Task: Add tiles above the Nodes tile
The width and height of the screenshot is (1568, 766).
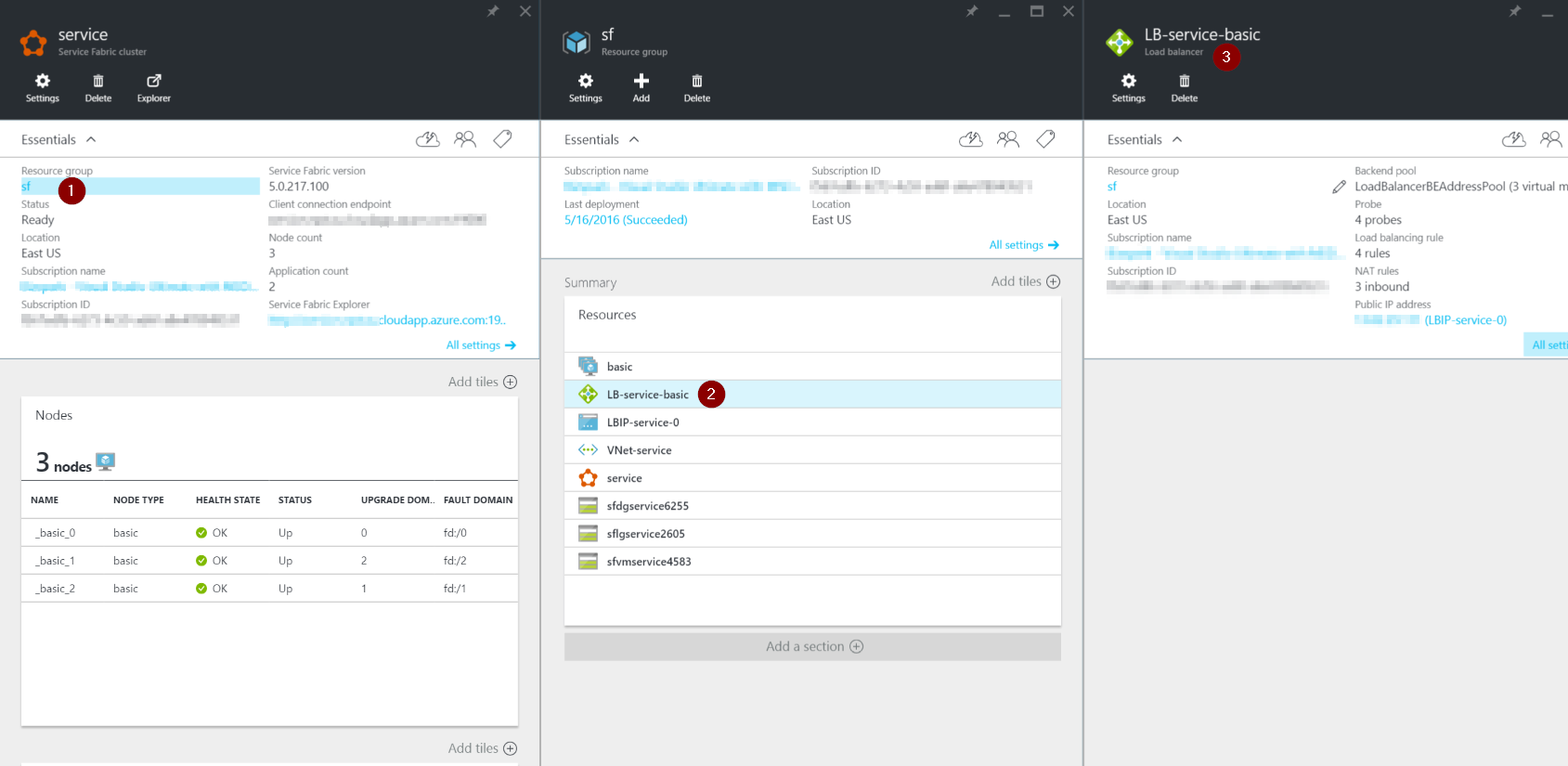Action: 483,382
